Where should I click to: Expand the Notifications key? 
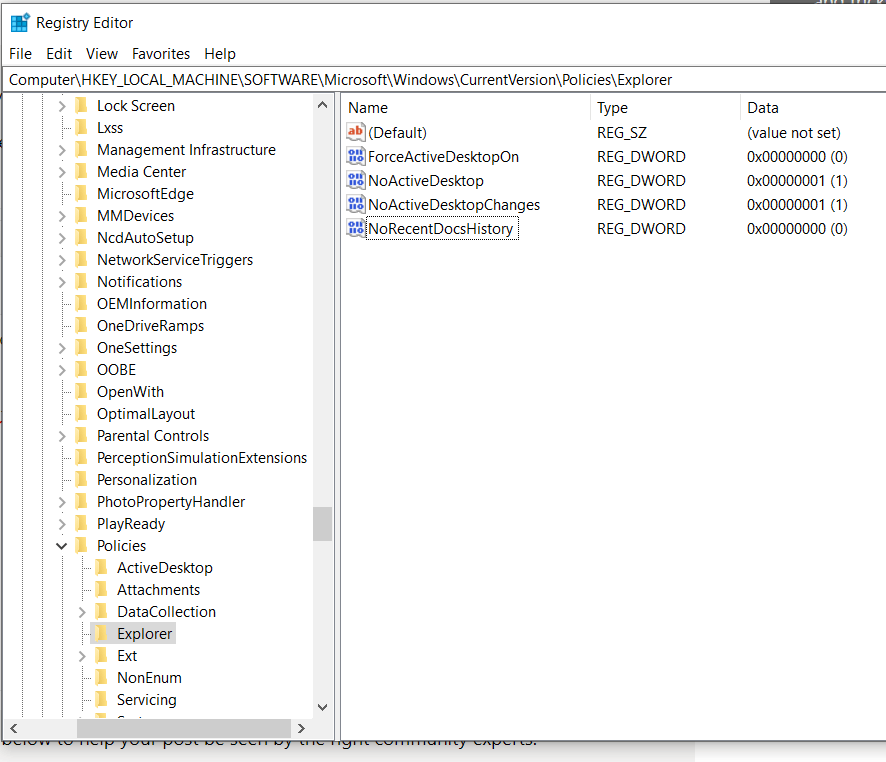point(62,282)
